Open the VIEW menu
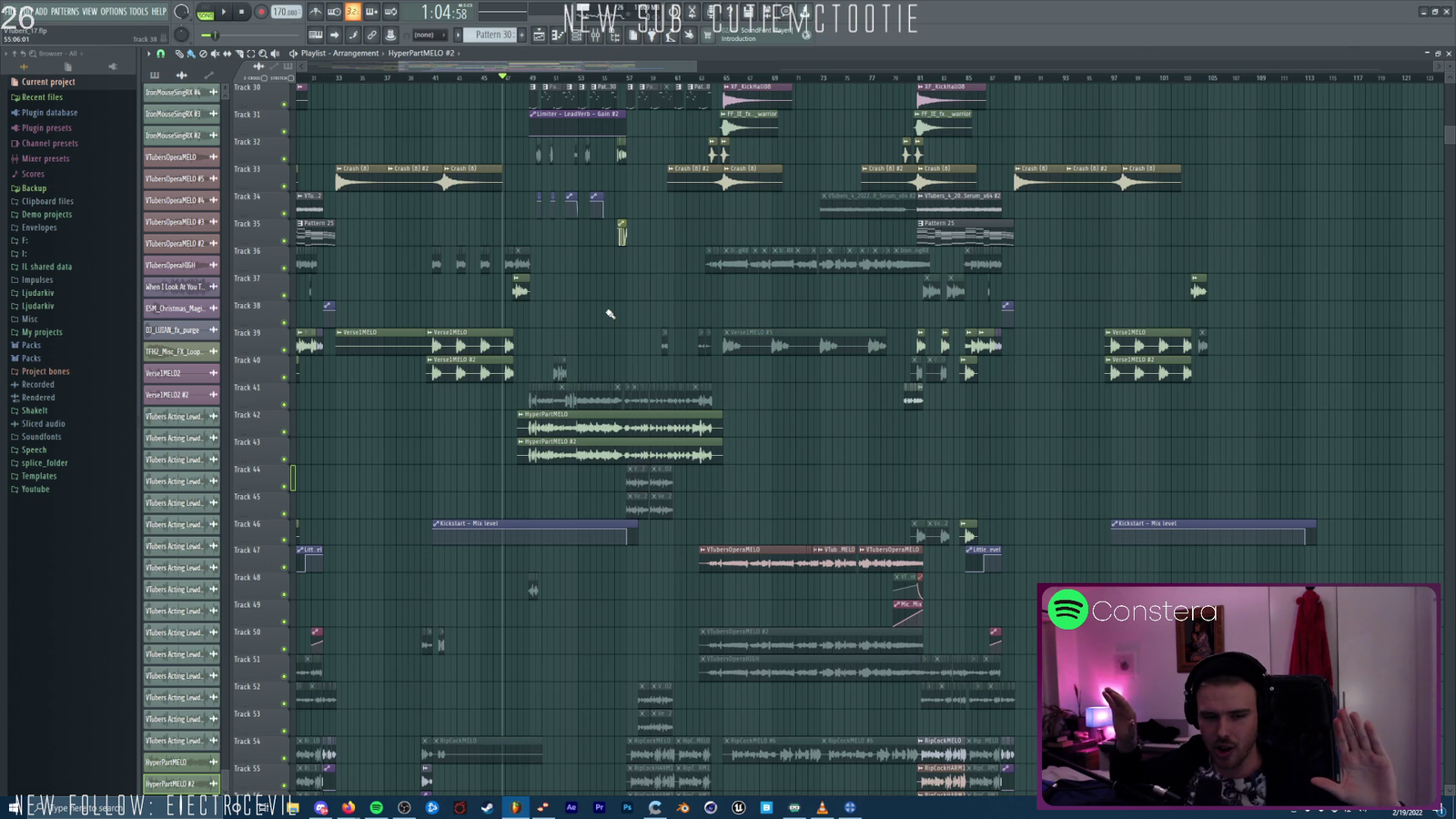 pyautogui.click(x=89, y=12)
